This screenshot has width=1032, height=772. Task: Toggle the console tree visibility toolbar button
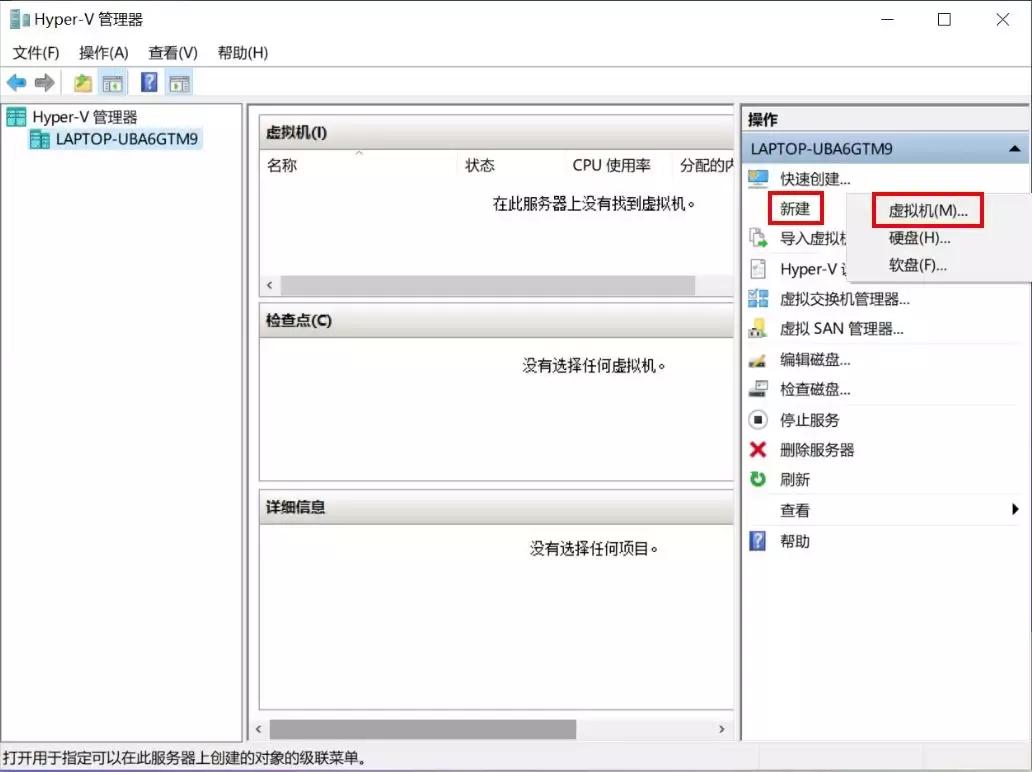tap(113, 82)
